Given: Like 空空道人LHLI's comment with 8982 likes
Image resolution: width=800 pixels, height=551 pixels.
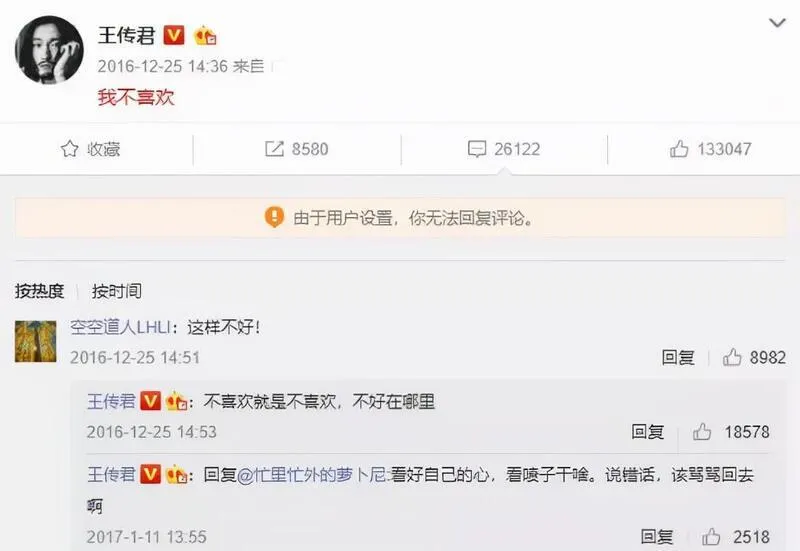Looking at the screenshot, I should pos(732,357).
